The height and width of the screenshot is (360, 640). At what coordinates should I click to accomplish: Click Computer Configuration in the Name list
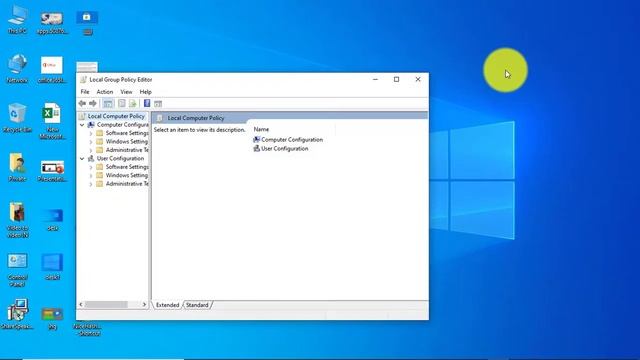click(x=288, y=140)
